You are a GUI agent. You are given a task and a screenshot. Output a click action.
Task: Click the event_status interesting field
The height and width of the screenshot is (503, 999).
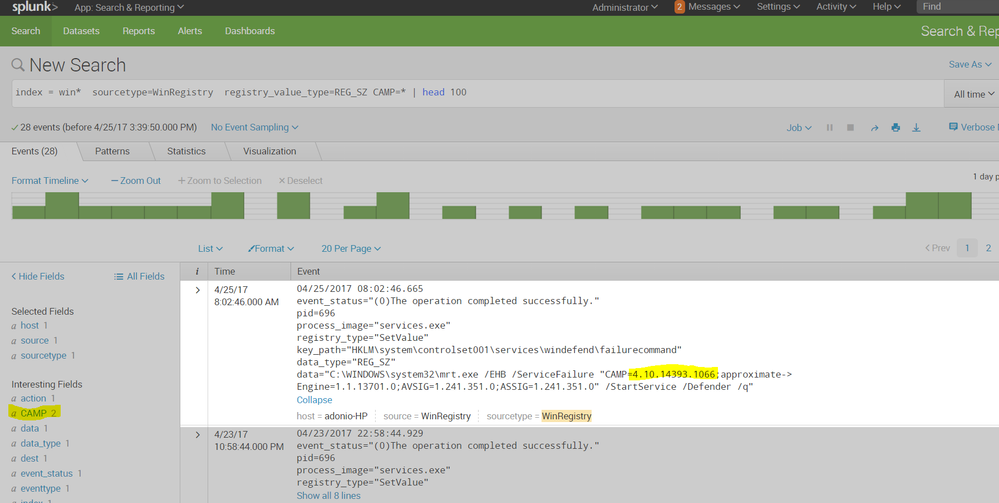click(x=47, y=474)
